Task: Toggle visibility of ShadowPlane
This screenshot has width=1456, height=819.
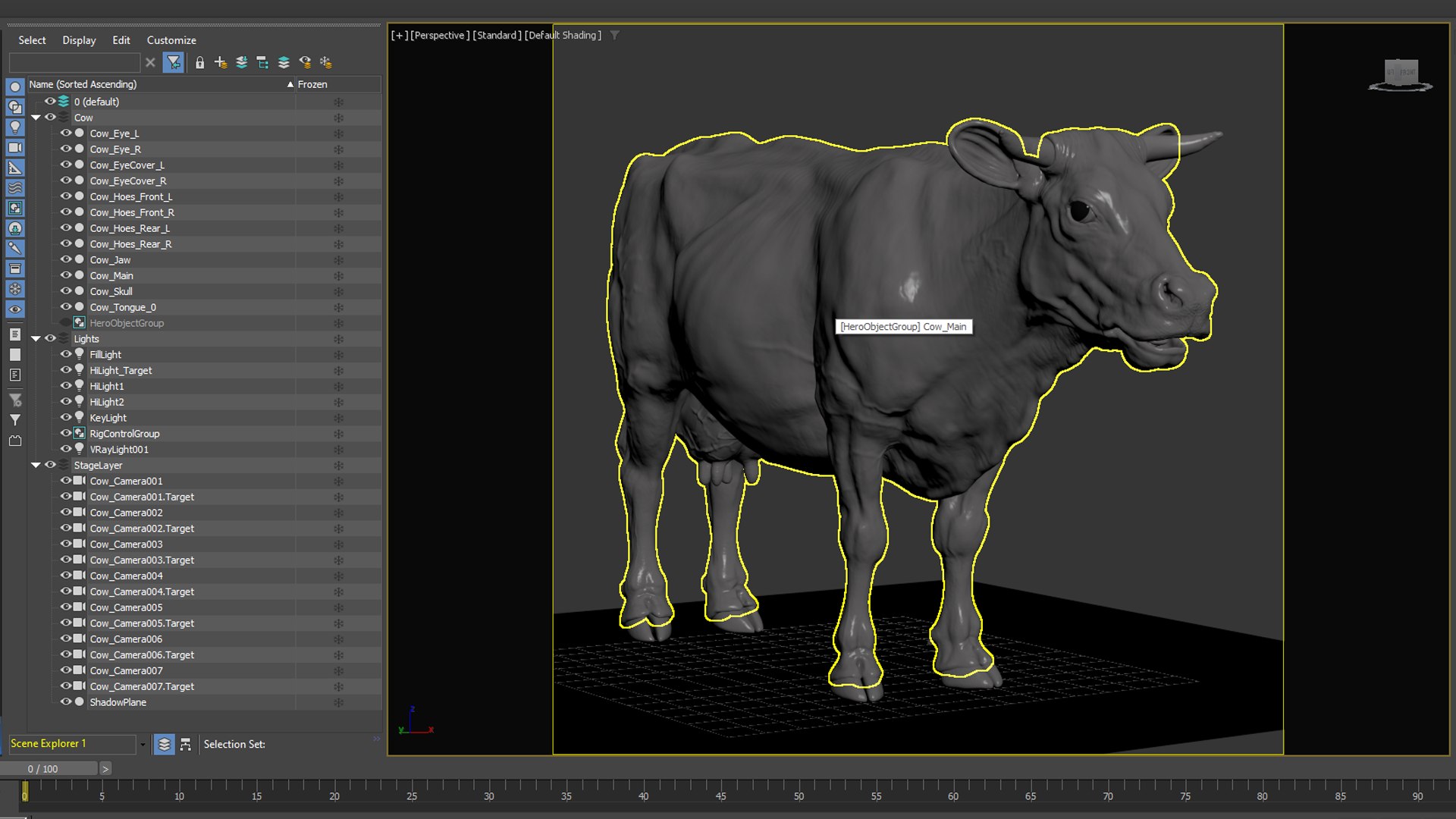Action: coord(66,701)
